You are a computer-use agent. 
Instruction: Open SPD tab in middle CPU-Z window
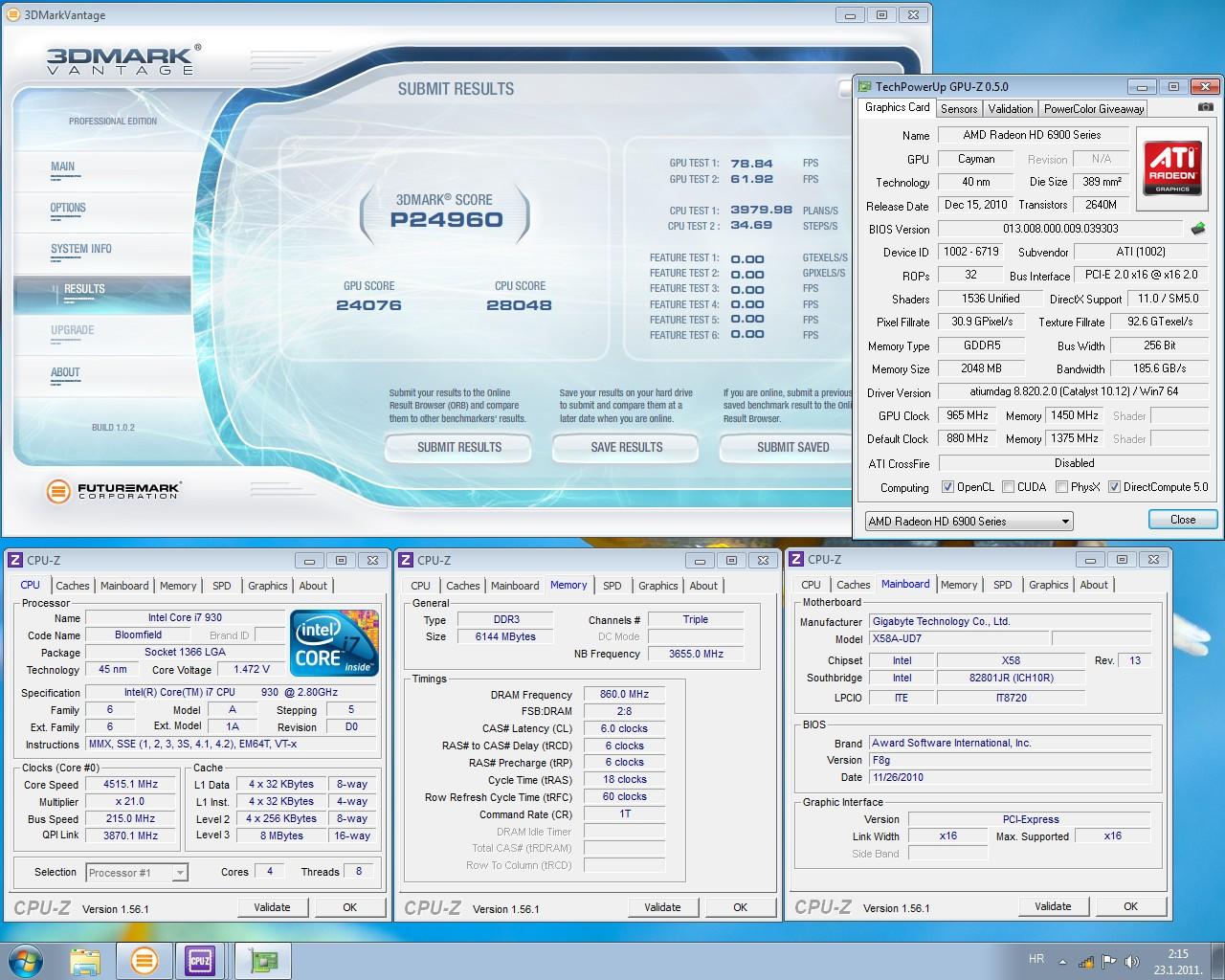tap(612, 586)
